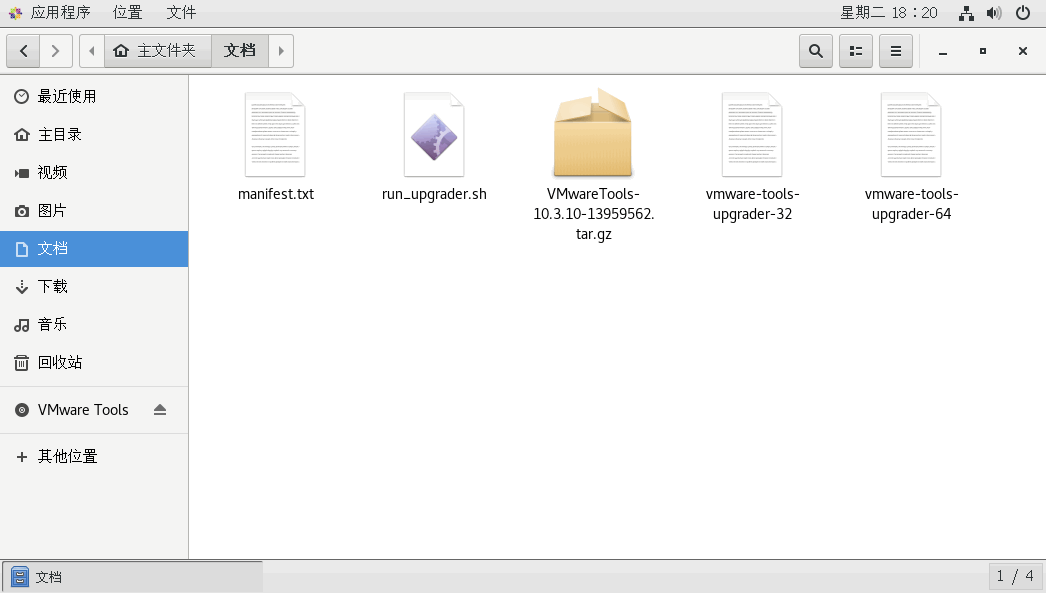This screenshot has height=593, width=1046.
Task: Open the 文件 menu in the top bar
Action: point(181,13)
